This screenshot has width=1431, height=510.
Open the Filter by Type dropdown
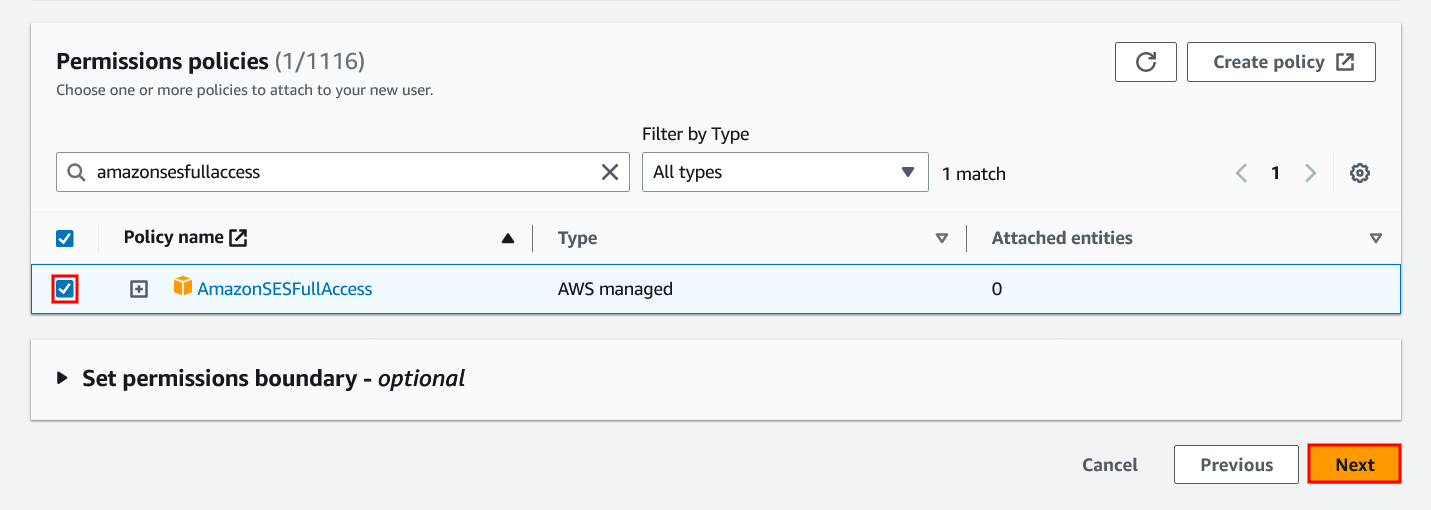click(785, 172)
